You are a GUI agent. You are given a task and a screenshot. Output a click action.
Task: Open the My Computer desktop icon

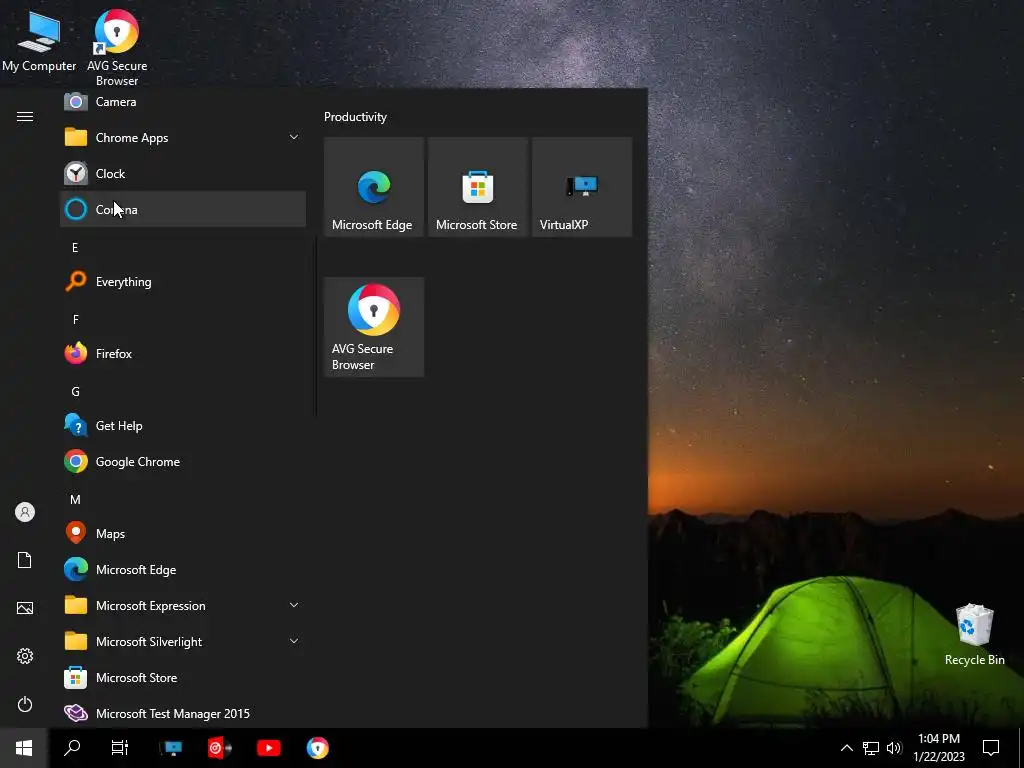coord(39,41)
